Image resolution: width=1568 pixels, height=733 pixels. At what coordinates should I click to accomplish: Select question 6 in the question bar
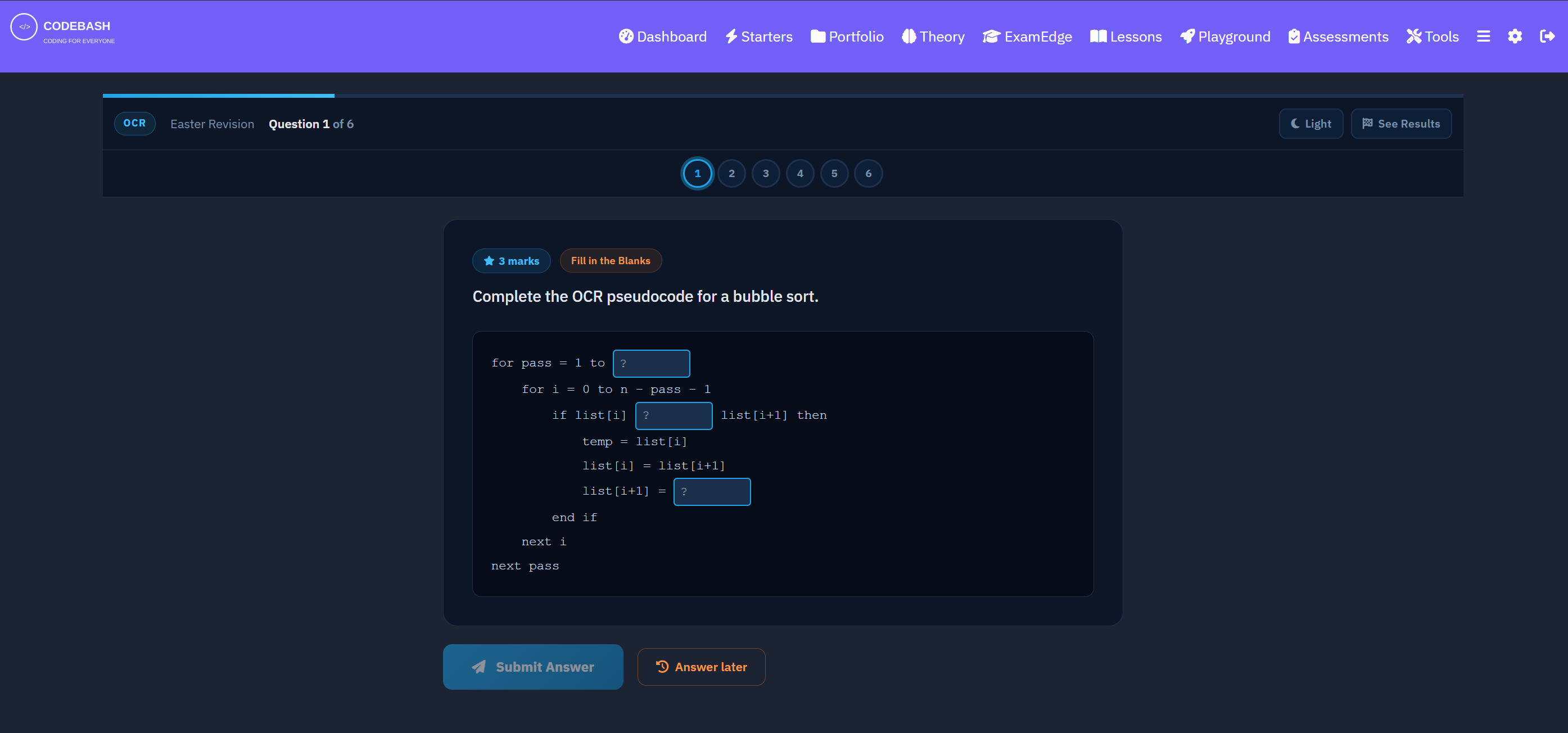[x=869, y=174]
